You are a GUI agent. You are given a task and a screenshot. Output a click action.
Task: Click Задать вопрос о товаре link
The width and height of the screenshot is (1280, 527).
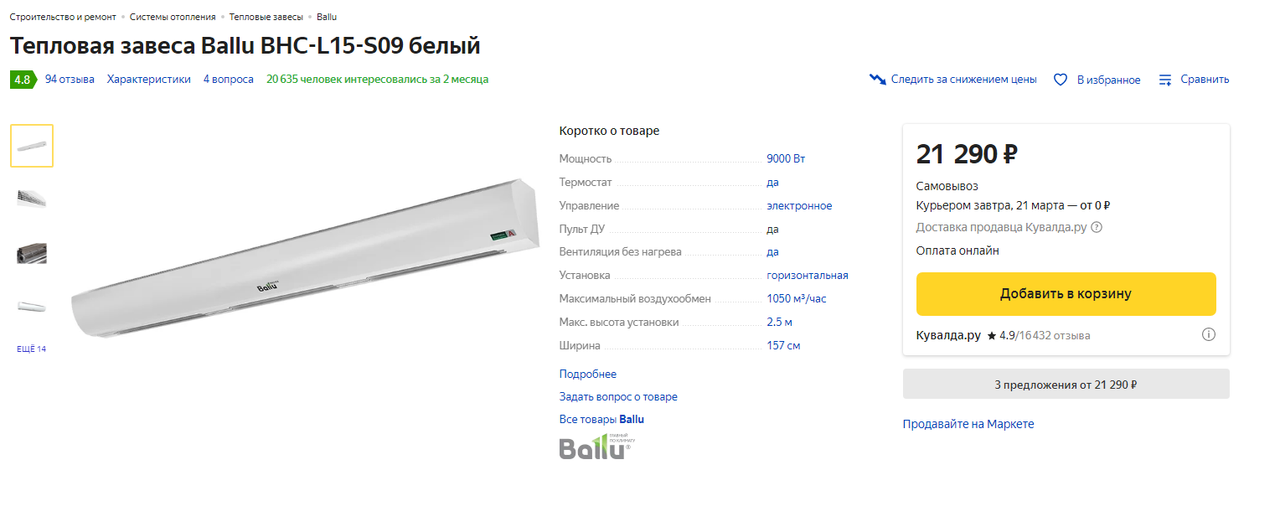pos(618,397)
